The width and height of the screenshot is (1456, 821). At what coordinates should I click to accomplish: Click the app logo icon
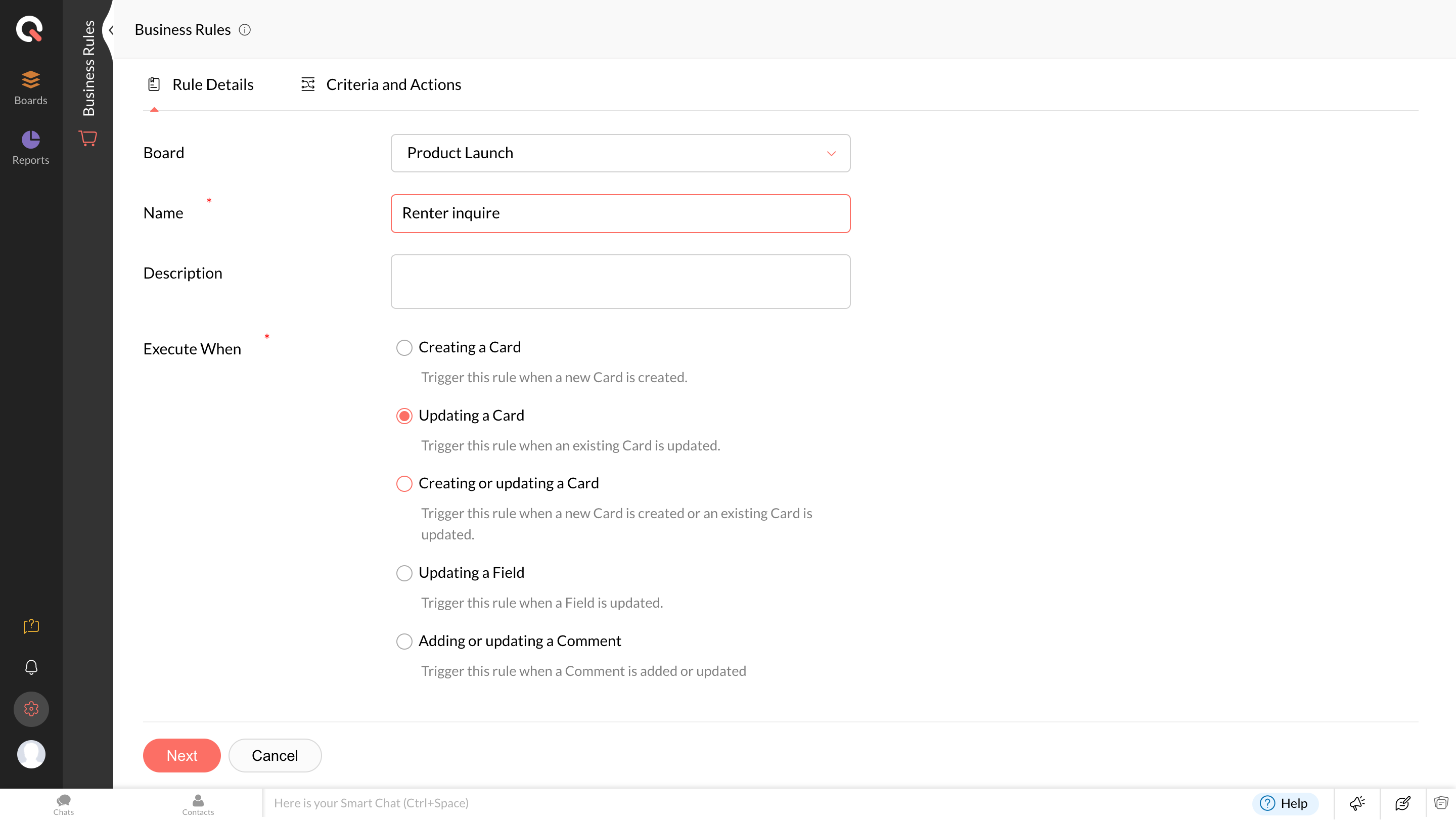tap(29, 29)
